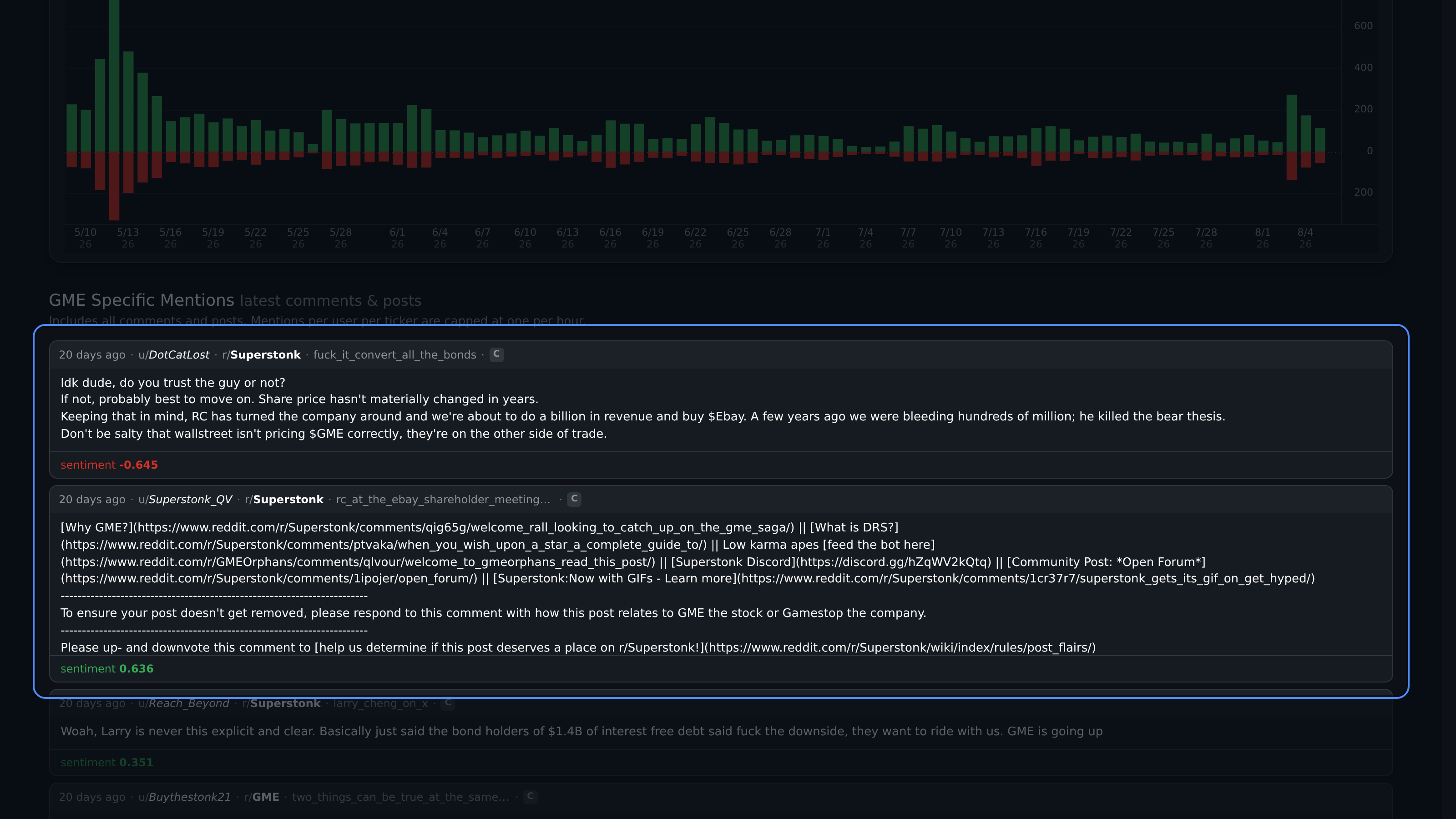Viewport: 1456px width, 819px height.
Task: Open user profile u/Buythestonk21
Action: 184,797
